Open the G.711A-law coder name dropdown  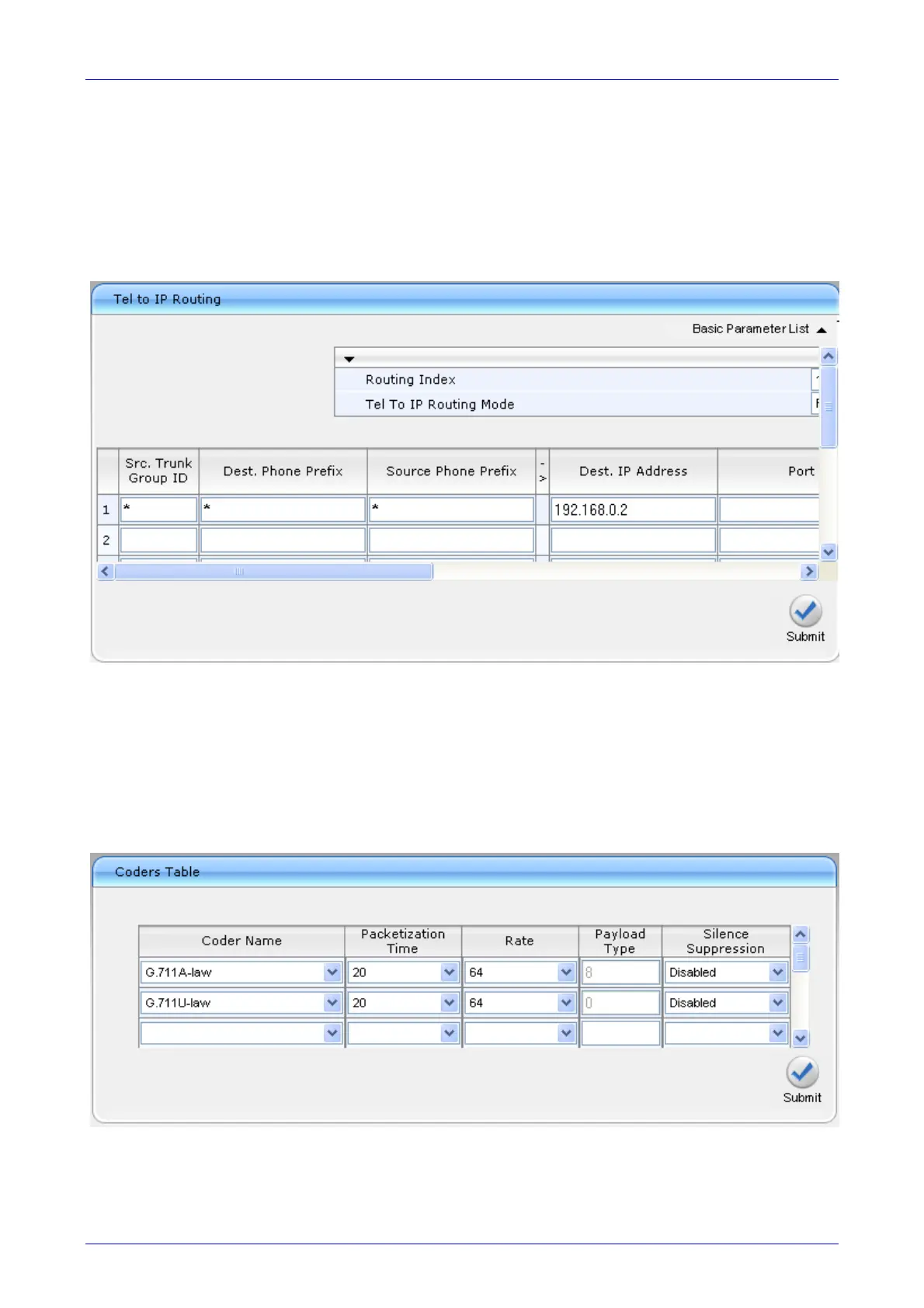point(332,972)
